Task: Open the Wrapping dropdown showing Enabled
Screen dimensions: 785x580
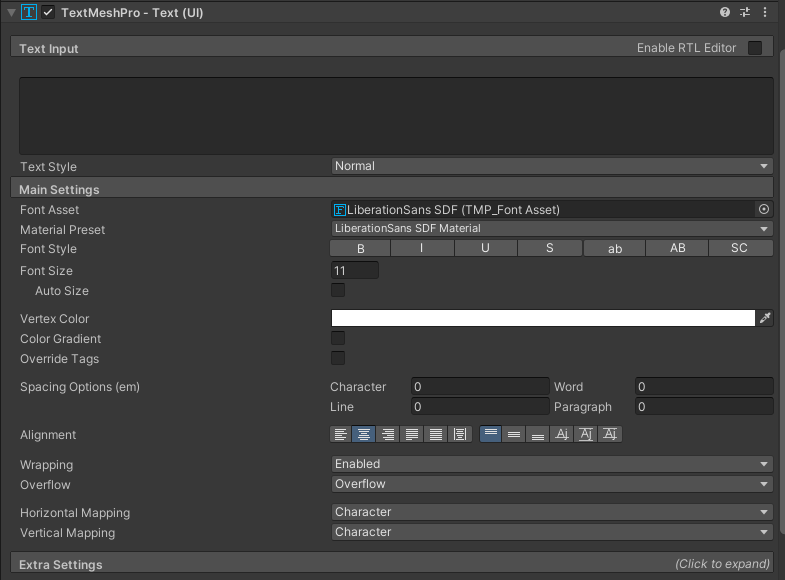Action: click(x=552, y=464)
